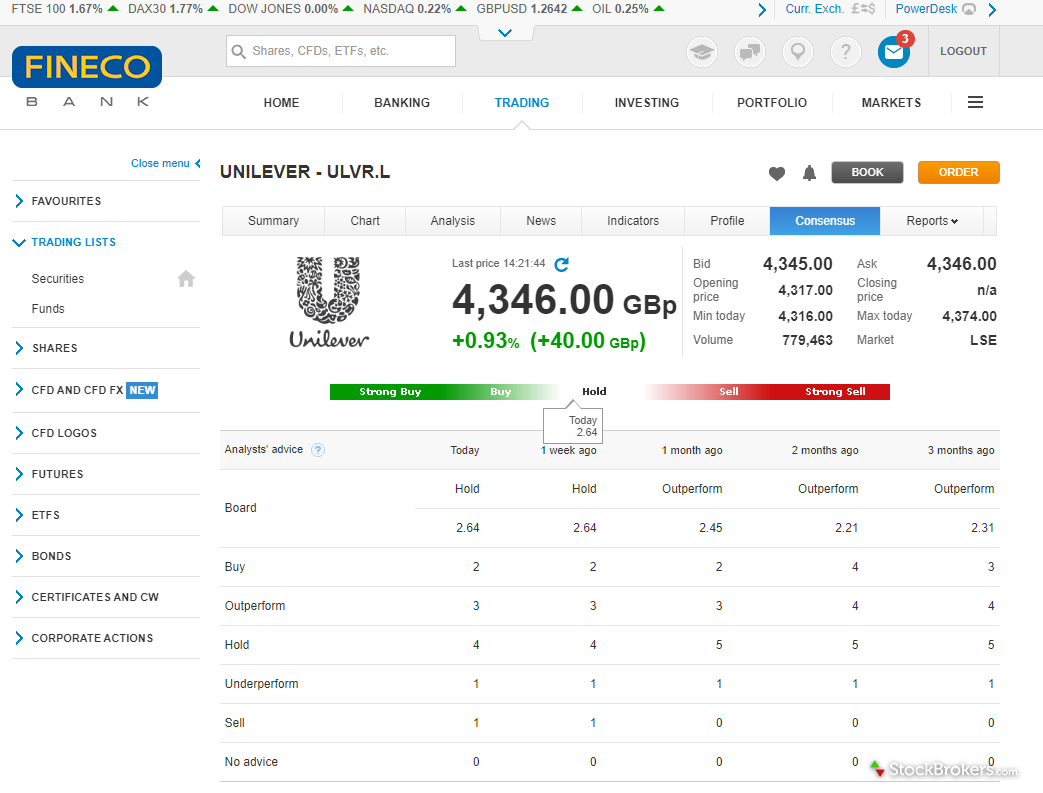The height and width of the screenshot is (793, 1043).
Task: Click the location pin icon
Action: click(x=798, y=51)
